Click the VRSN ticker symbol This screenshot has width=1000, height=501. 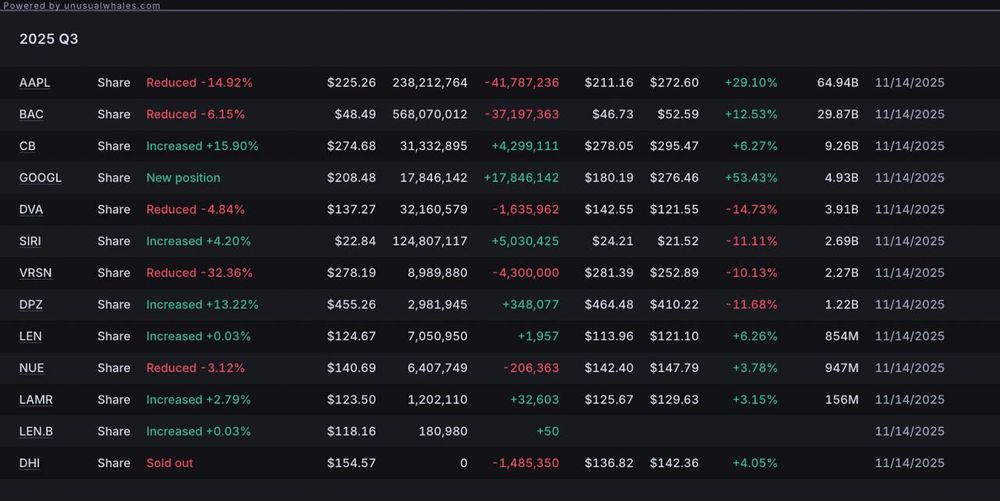point(34,273)
